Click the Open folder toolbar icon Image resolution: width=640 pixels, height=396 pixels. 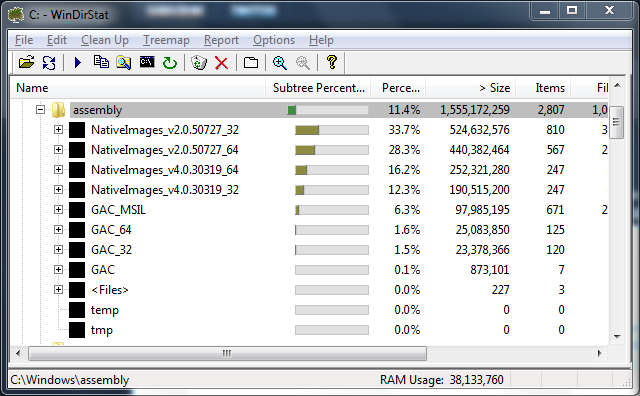27,62
